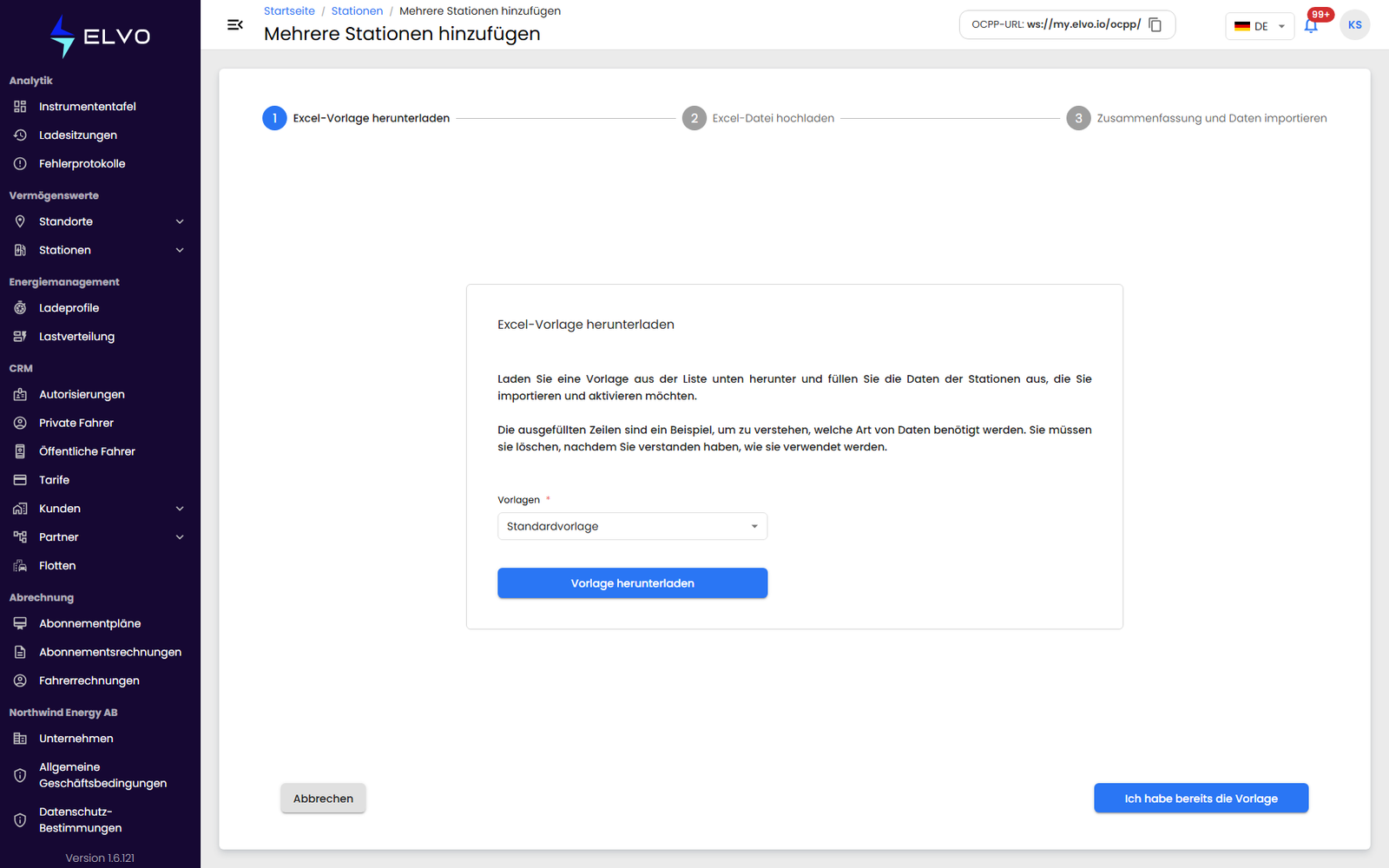This screenshot has width=1389, height=868.
Task: Click the Ladesitzungen history icon
Action: point(20,135)
